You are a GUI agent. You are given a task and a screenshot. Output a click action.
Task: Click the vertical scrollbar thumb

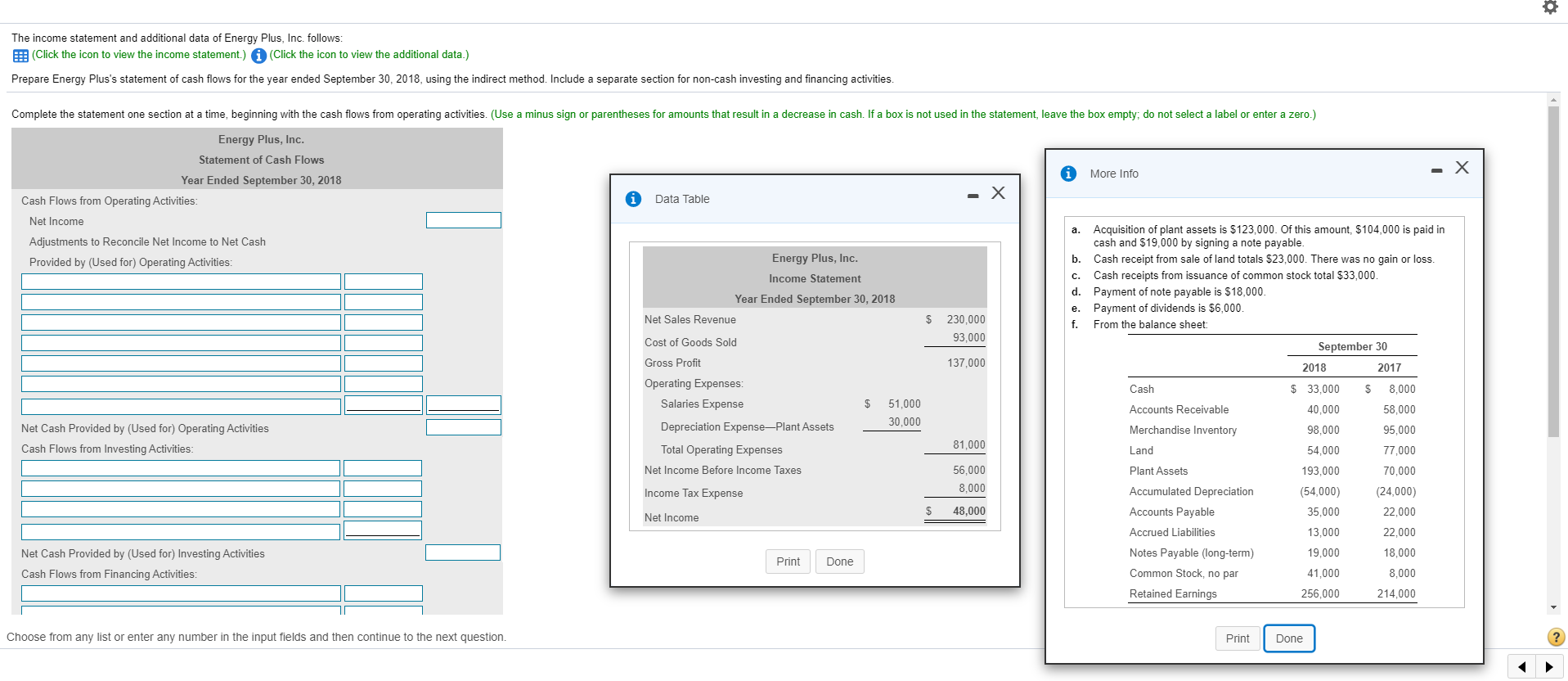[1554, 272]
